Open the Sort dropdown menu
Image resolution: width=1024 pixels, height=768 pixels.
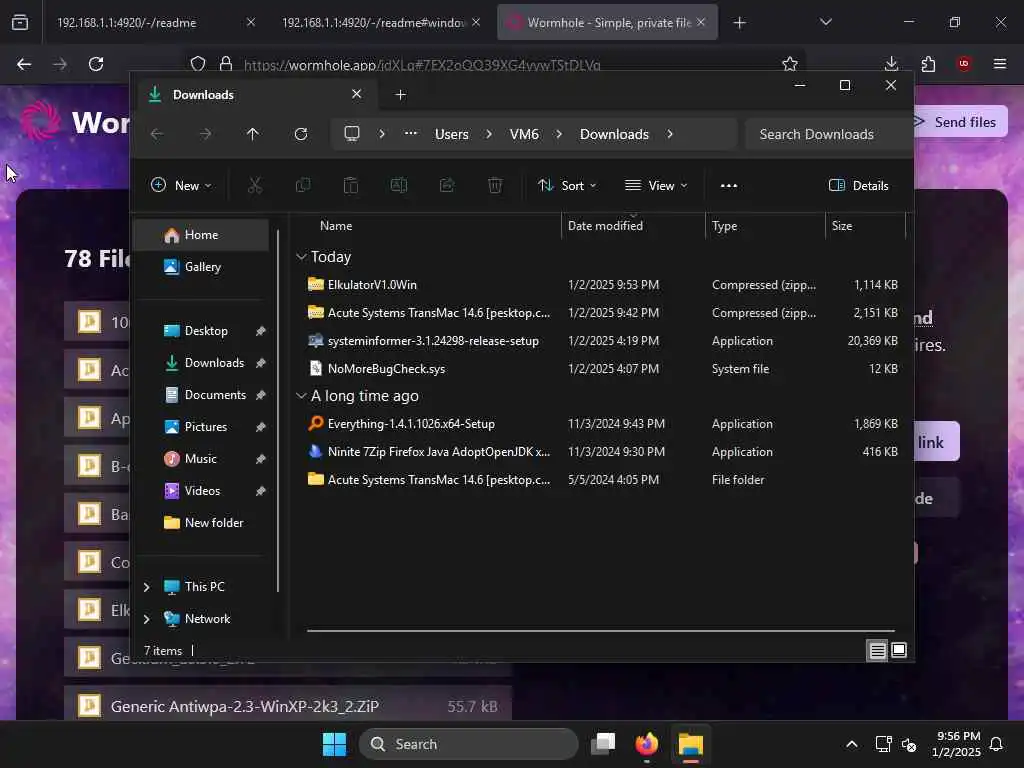tap(567, 185)
